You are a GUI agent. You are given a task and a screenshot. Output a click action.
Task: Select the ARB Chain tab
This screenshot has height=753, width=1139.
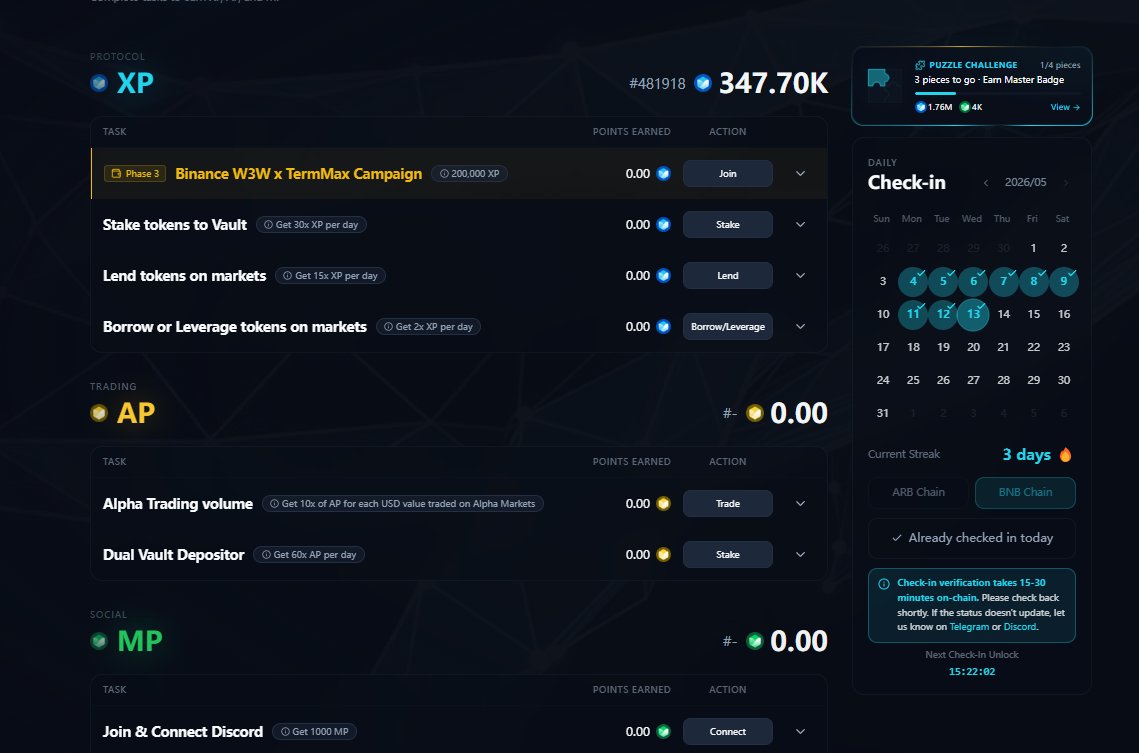[x=918, y=492]
